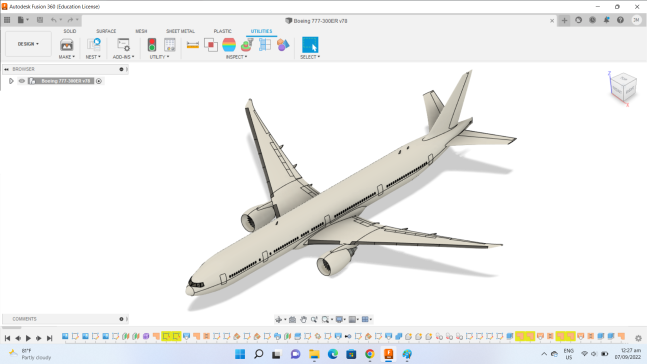Switch to the Mesh tab
The width and height of the screenshot is (647, 364).
click(141, 31)
